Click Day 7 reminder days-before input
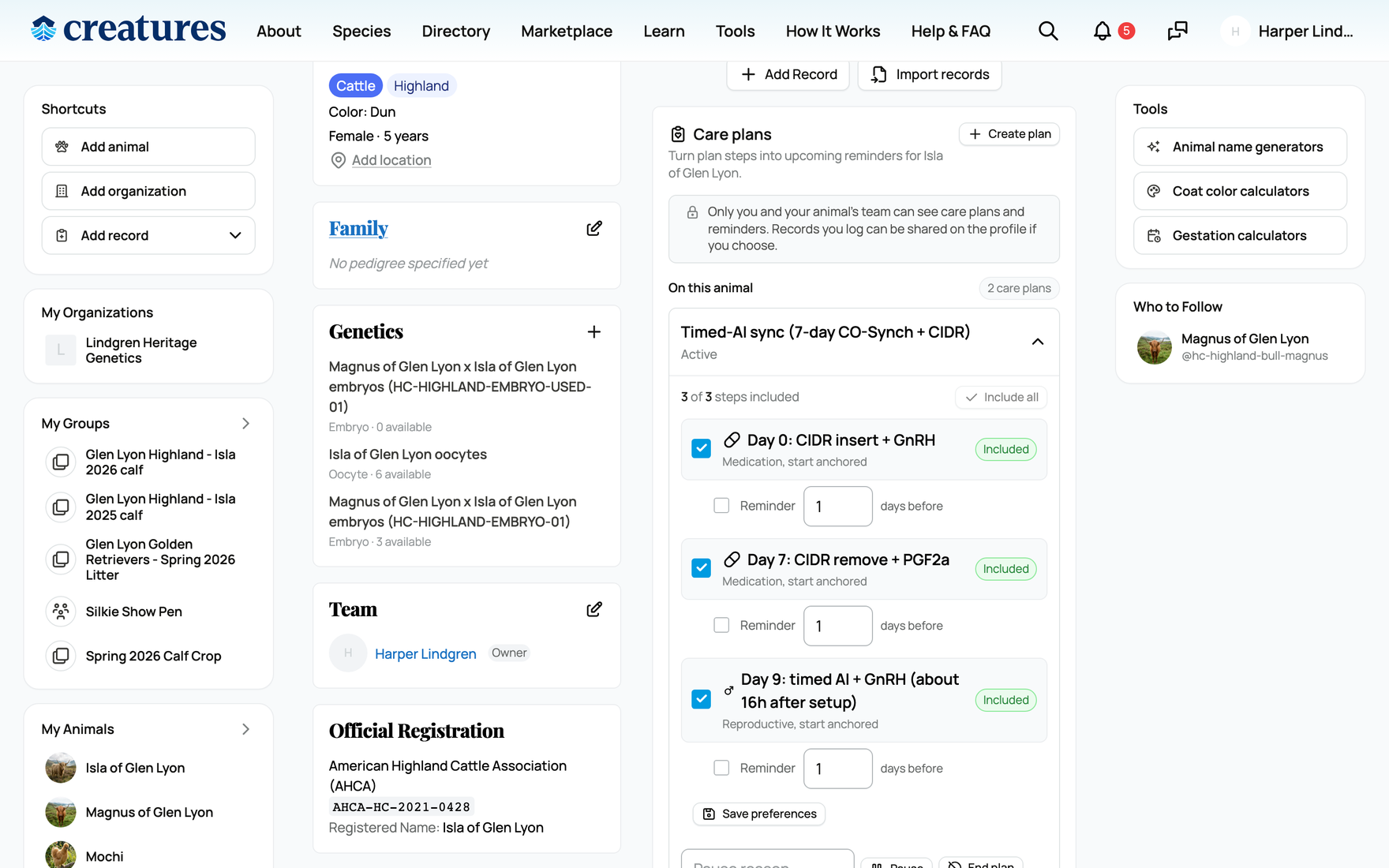Image resolution: width=1389 pixels, height=868 pixels. tap(838, 625)
